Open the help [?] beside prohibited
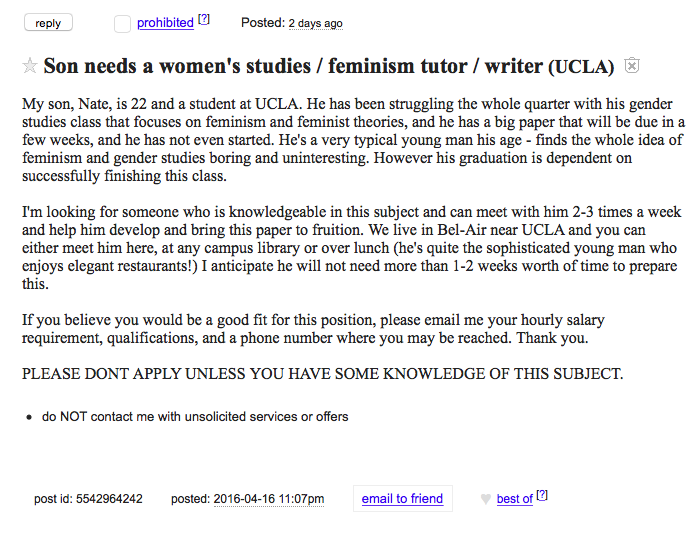This screenshot has width=698, height=537. point(204,19)
